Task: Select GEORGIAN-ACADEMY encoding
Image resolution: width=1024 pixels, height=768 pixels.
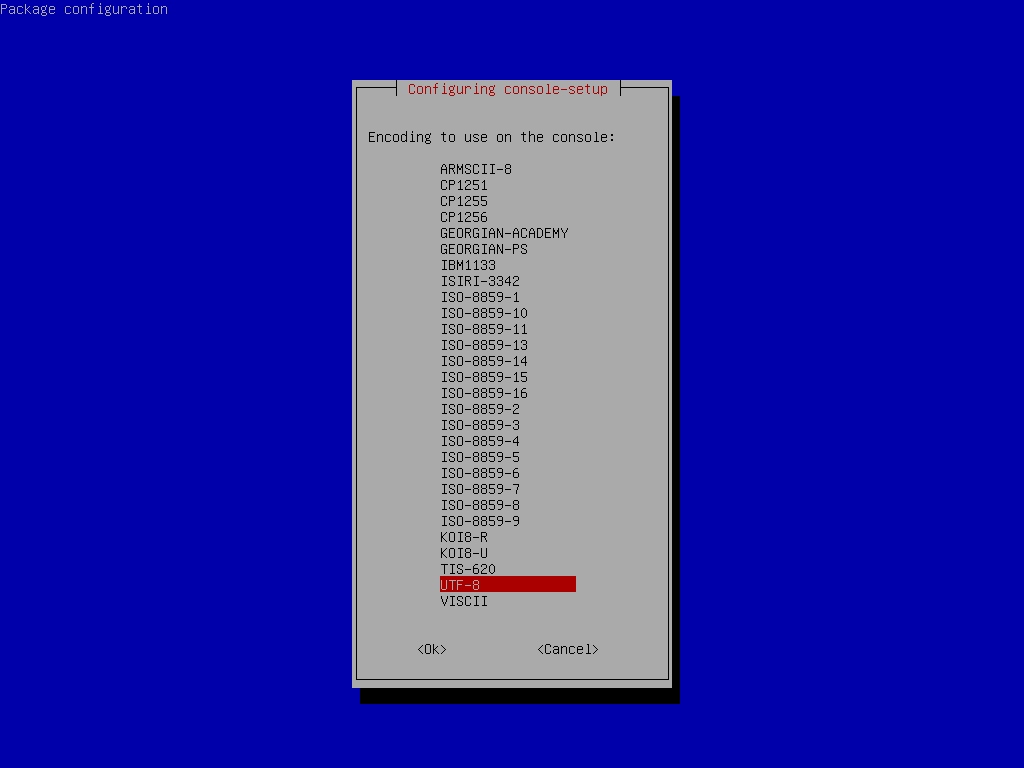Action: pyautogui.click(x=504, y=233)
